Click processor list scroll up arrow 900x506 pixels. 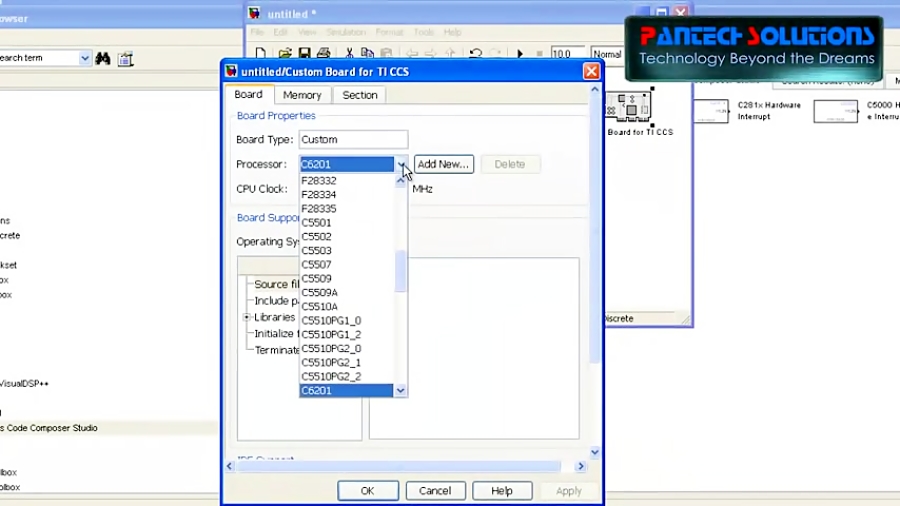tap(400, 180)
